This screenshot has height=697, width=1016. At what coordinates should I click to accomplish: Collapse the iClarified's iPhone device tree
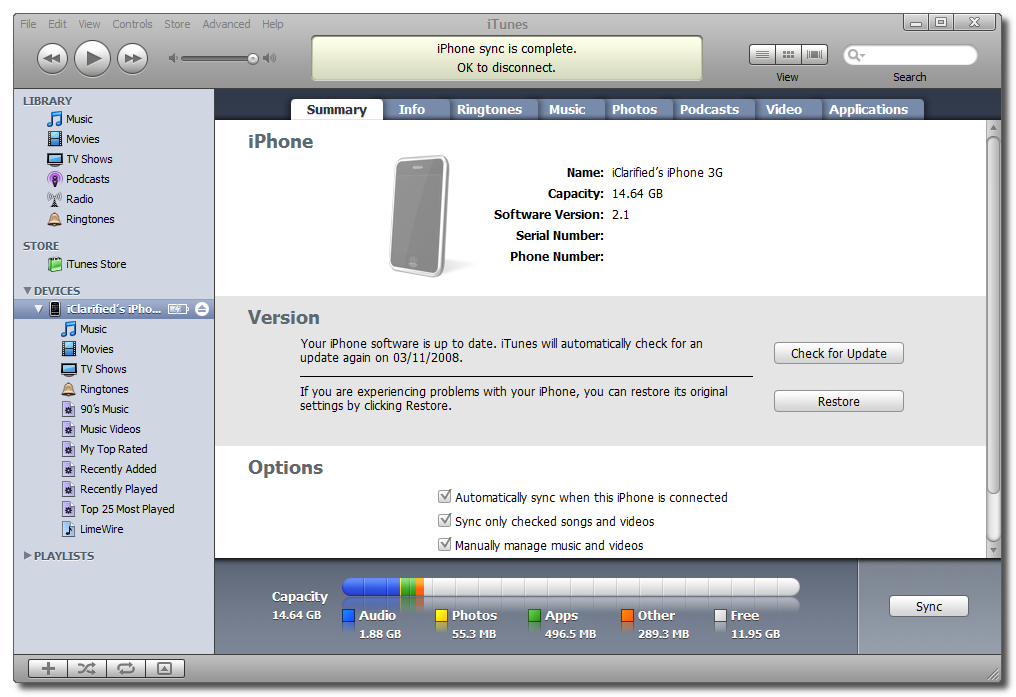39,309
